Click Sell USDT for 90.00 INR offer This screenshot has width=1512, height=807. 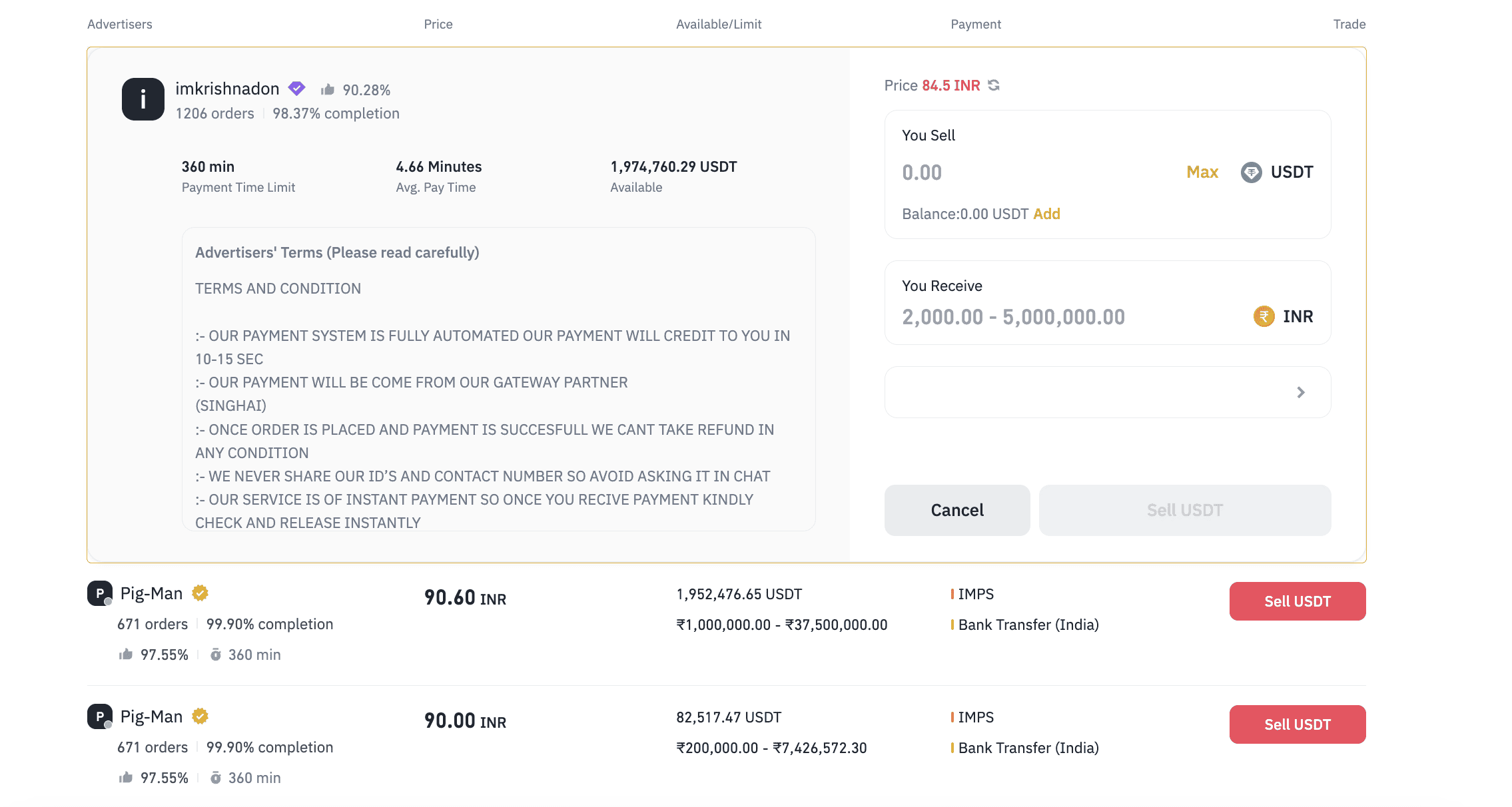click(1297, 724)
